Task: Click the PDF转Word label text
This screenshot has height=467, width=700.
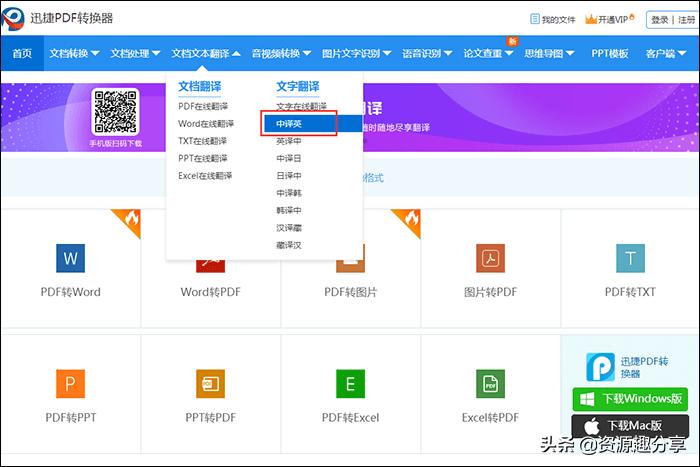Action: (x=71, y=292)
